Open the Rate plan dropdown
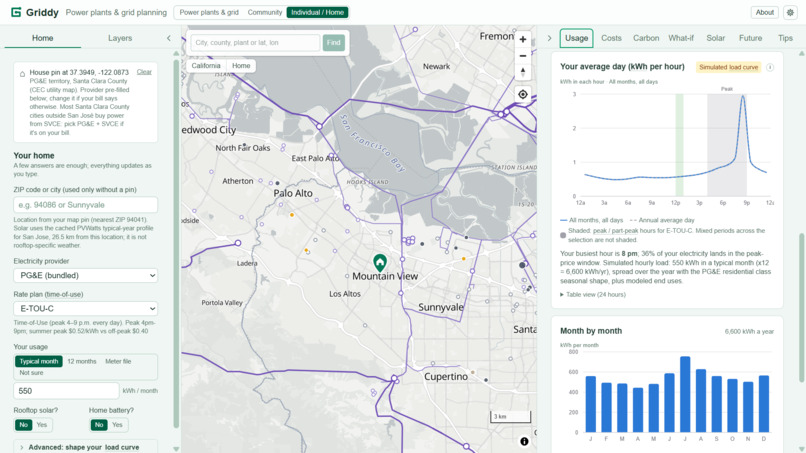Viewport: 806px width, 453px height. (x=85, y=309)
